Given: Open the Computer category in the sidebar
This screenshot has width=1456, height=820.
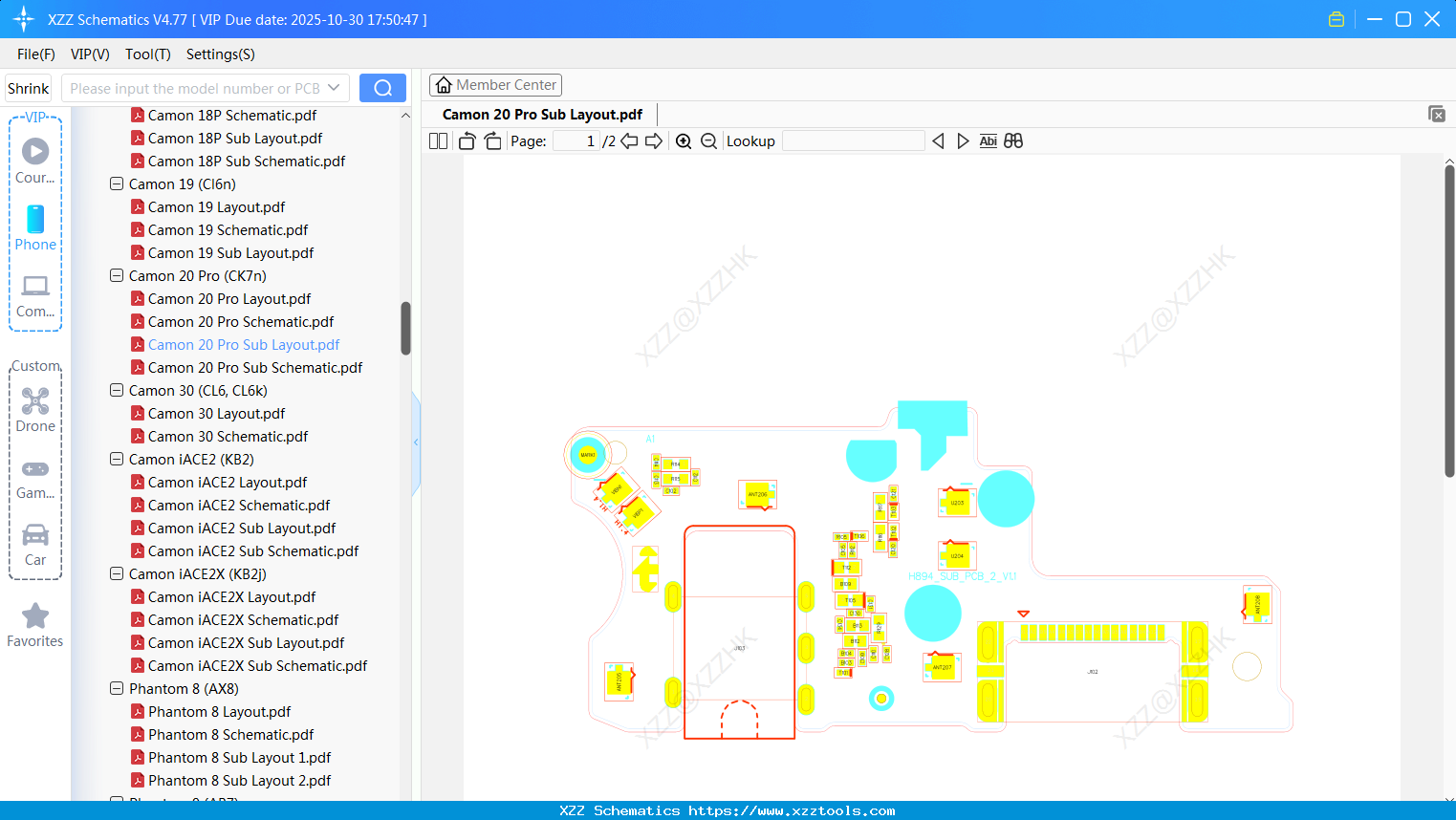Looking at the screenshot, I should pyautogui.click(x=35, y=295).
